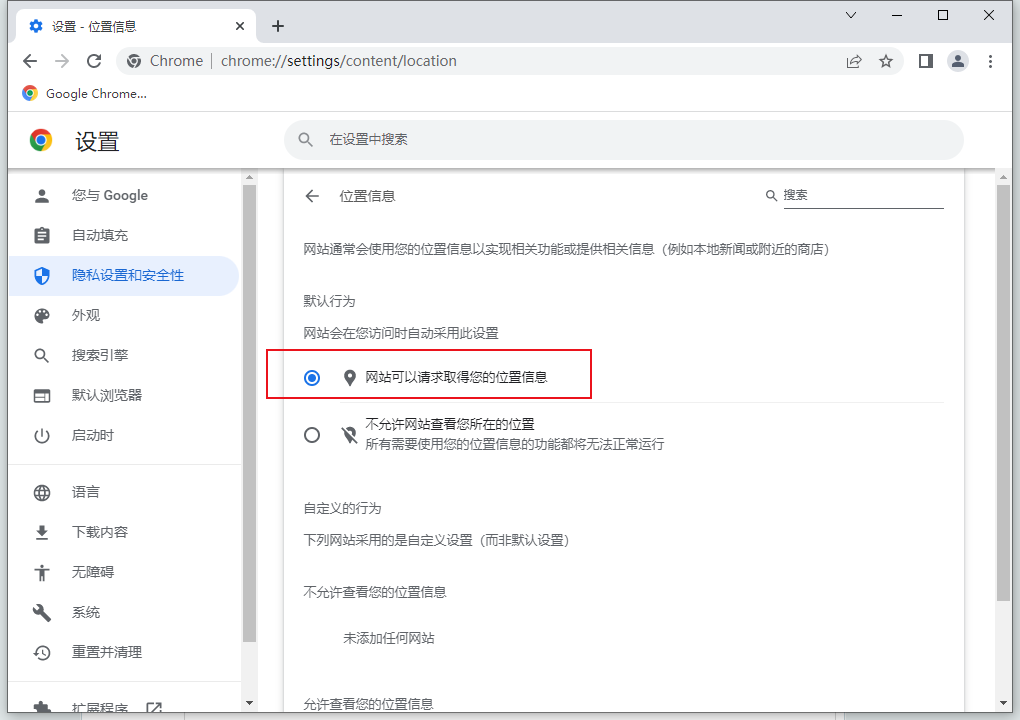This screenshot has height=720, width=1020.
Task: Go back using browser back arrow
Action: coord(30,61)
